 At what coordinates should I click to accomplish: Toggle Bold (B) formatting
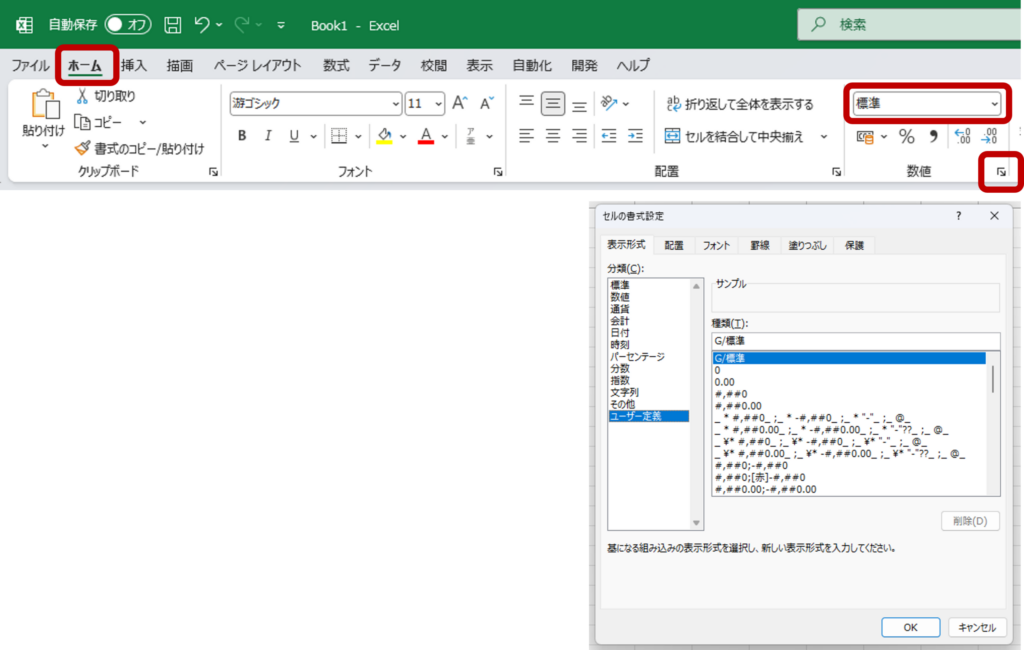click(241, 136)
